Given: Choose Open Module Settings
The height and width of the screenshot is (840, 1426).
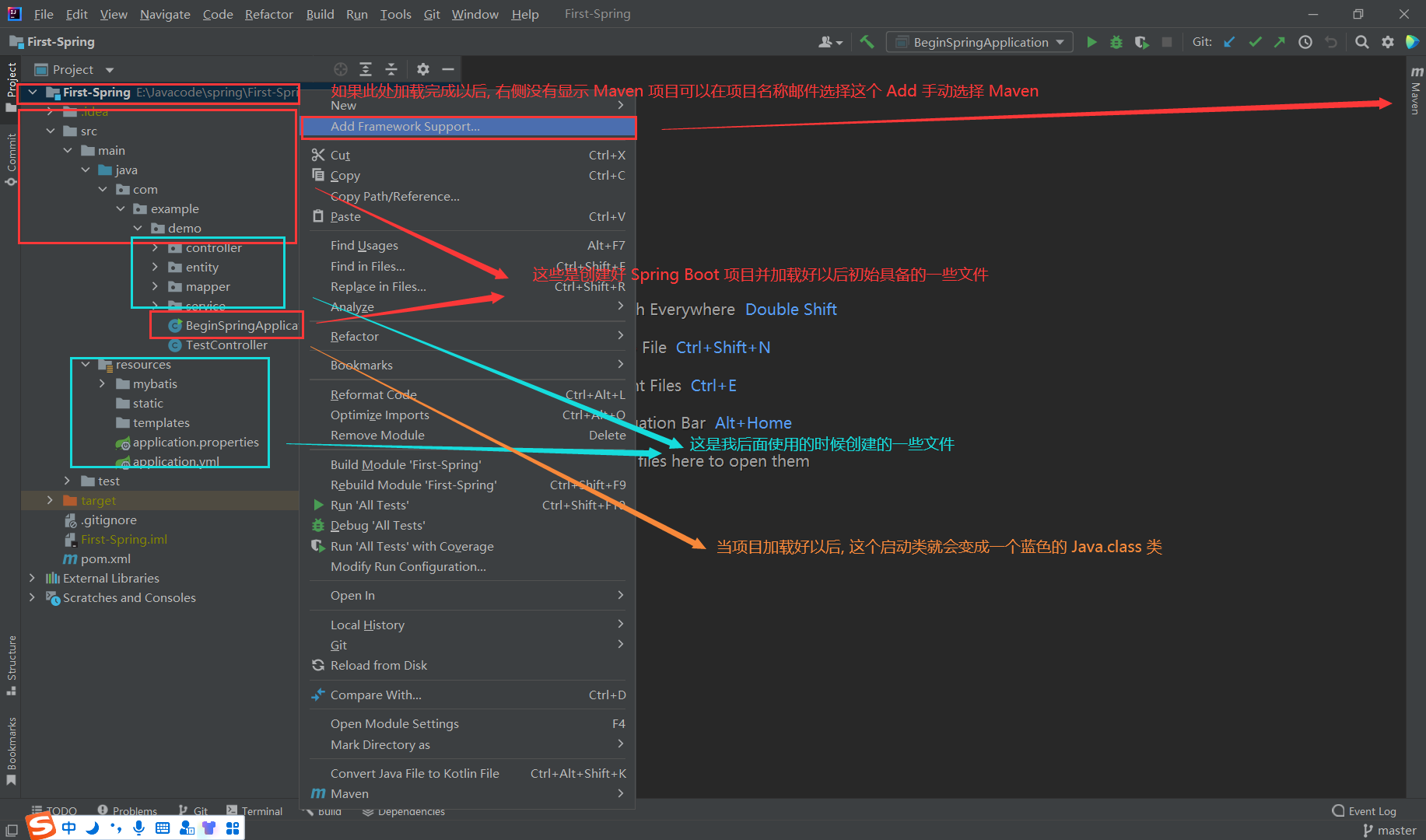Looking at the screenshot, I should pos(468,723).
